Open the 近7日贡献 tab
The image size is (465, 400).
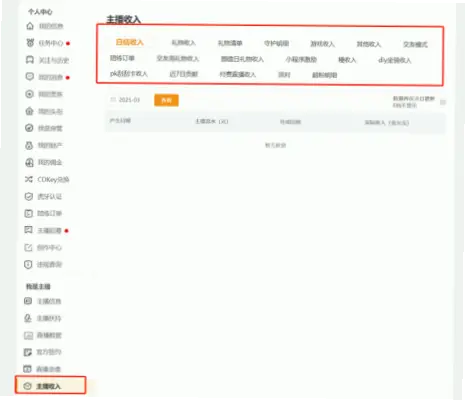click(184, 74)
